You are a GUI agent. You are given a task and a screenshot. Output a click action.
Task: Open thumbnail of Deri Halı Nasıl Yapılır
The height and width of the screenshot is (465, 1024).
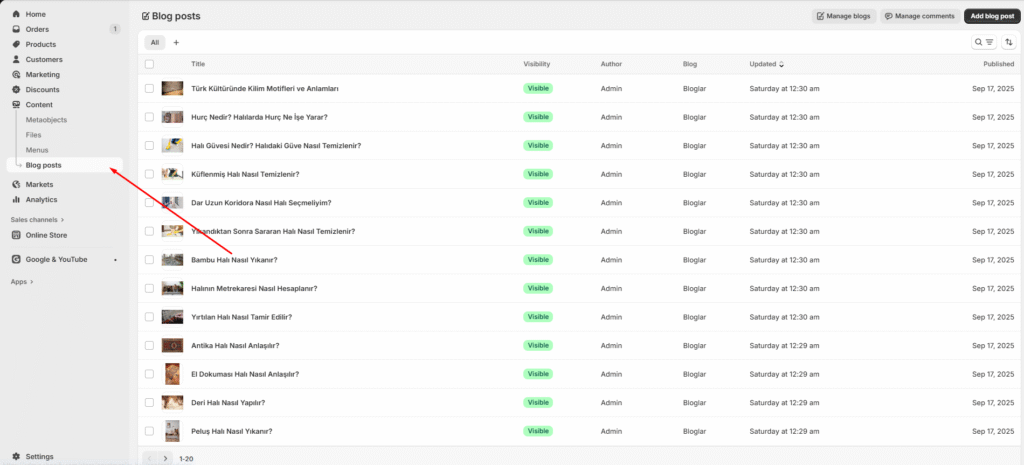pos(172,403)
